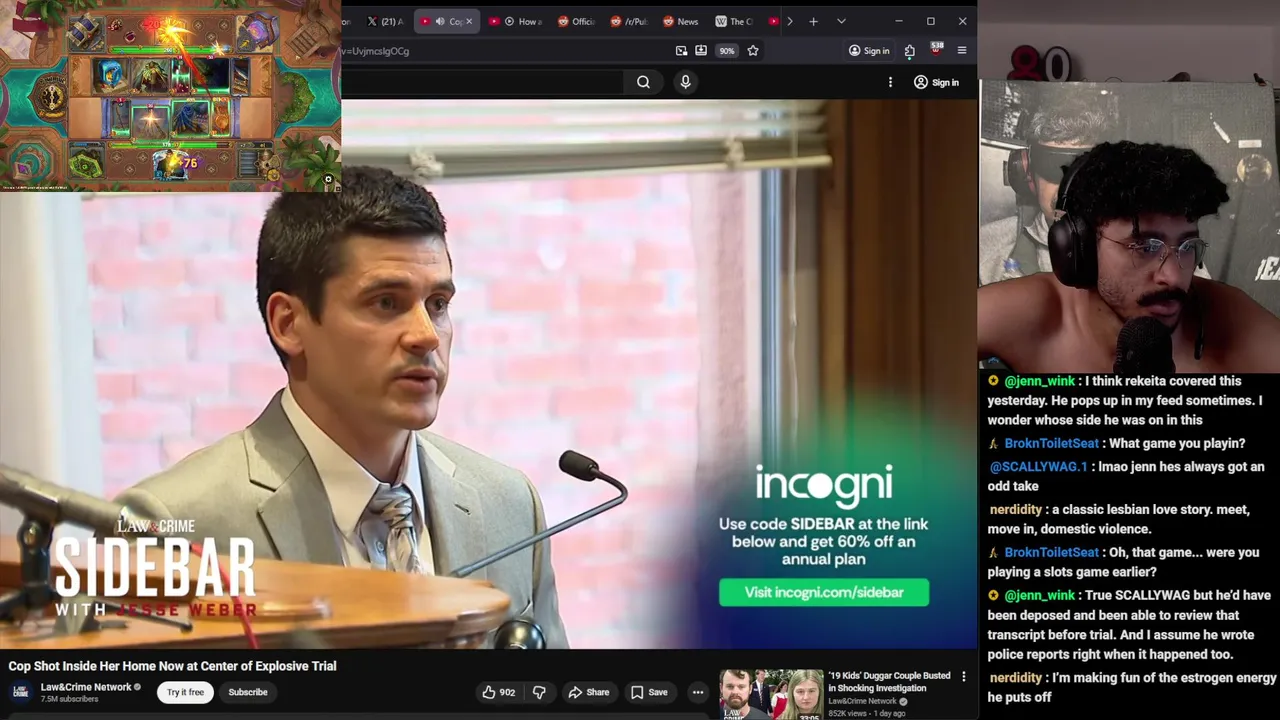1280x720 pixels.
Task: Toggle picture-in-picture icon in address bar
Action: [x=681, y=51]
